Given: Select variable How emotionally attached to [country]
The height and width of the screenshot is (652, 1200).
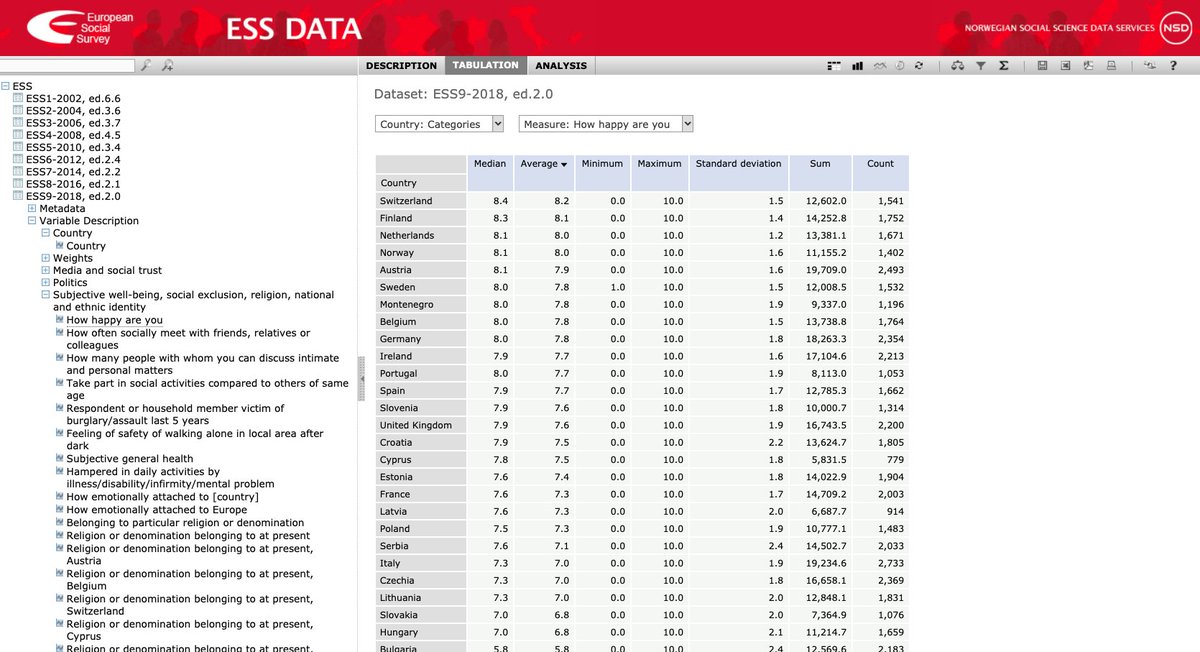Looking at the screenshot, I should coord(163,497).
